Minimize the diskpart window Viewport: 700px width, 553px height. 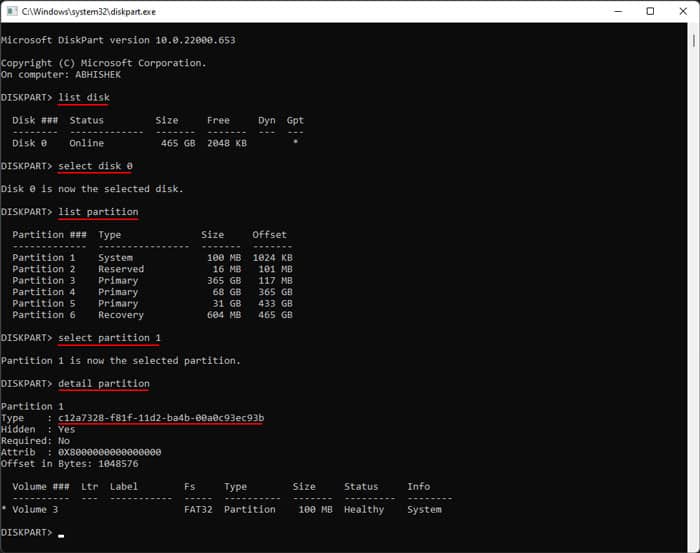click(618, 11)
